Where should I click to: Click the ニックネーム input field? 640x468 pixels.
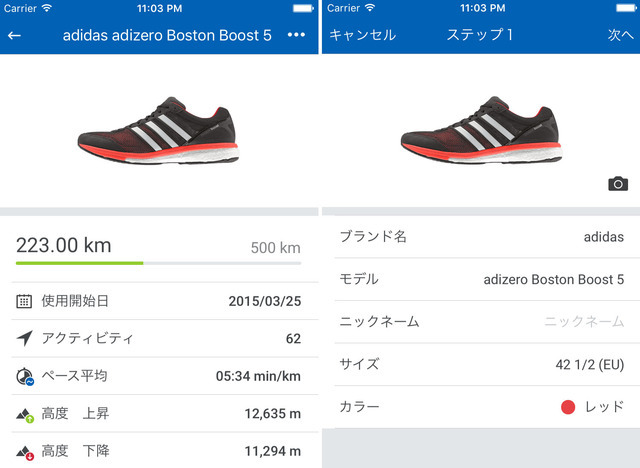[x=584, y=322]
